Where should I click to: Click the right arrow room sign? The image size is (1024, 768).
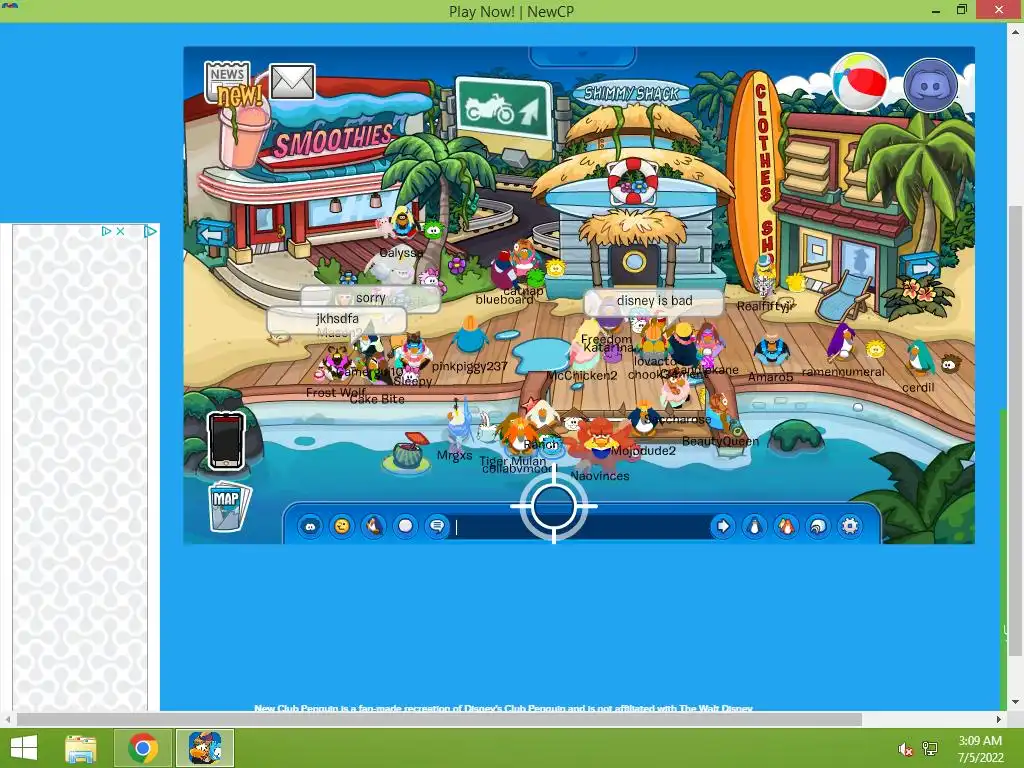[921, 268]
